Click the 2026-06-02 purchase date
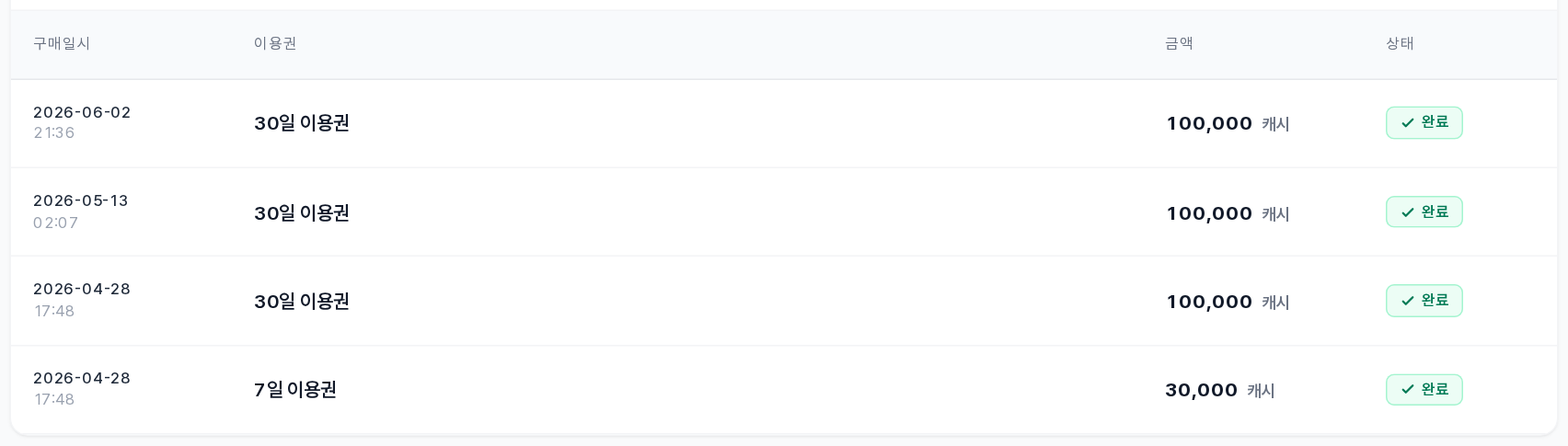 pos(82,112)
